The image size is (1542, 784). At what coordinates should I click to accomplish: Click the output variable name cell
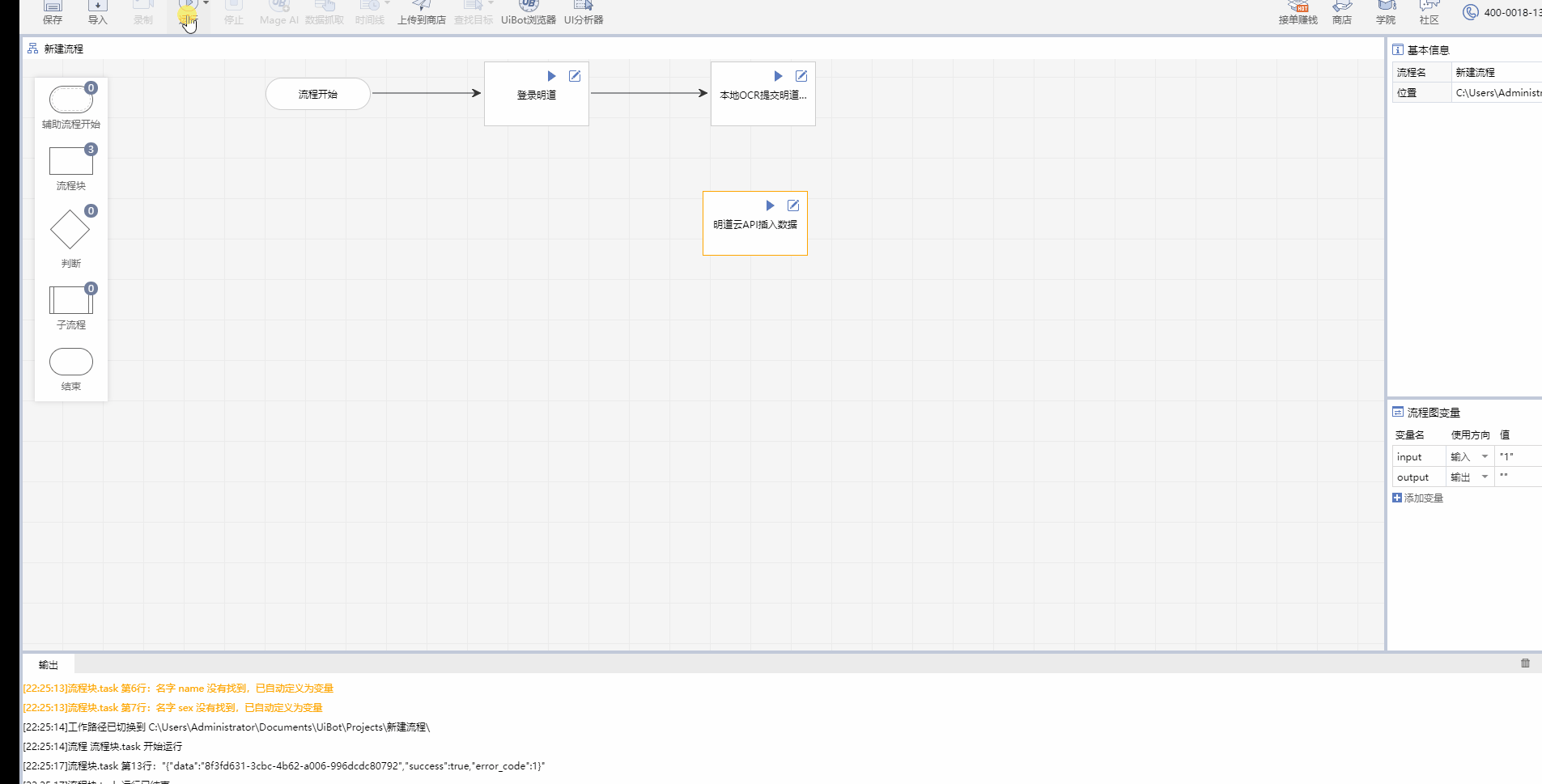pos(1419,477)
